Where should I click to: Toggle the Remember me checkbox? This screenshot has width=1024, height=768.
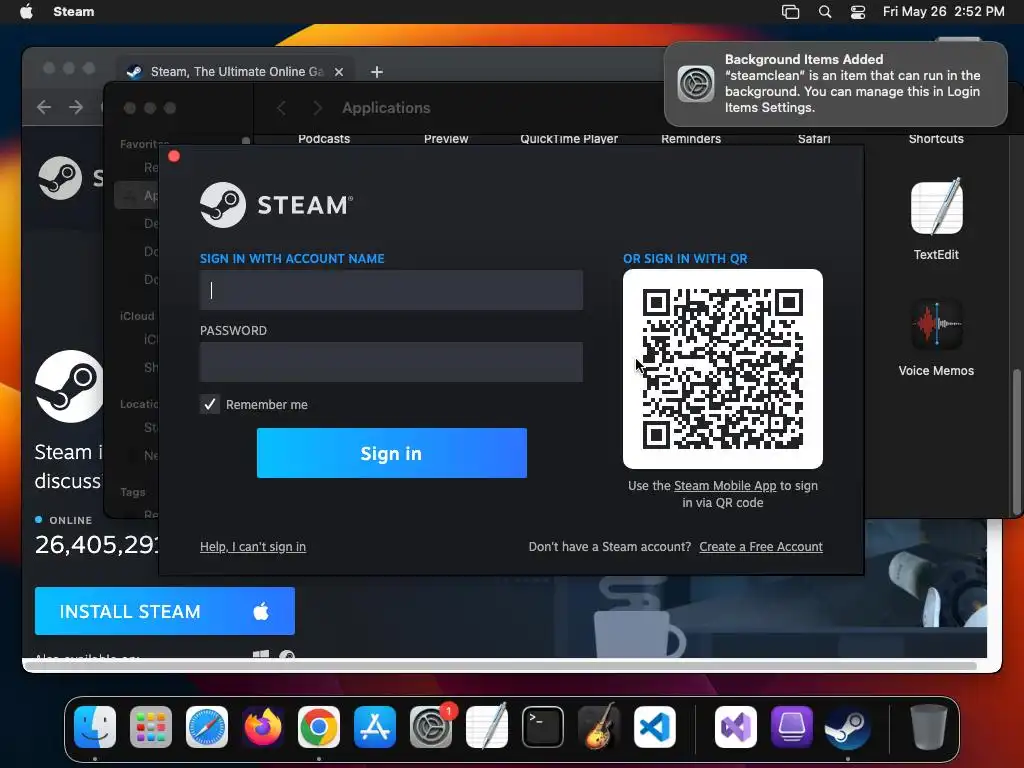tap(210, 404)
